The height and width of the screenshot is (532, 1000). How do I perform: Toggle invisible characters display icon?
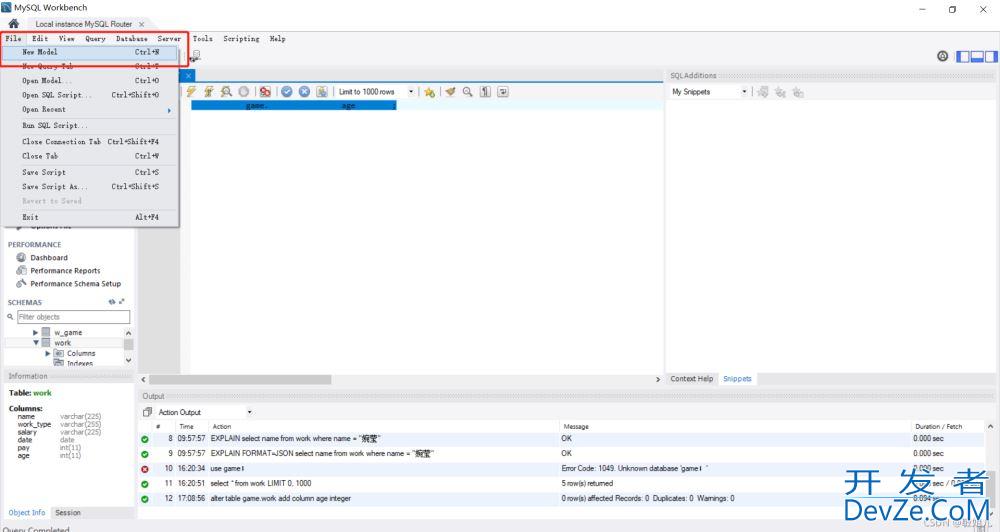[485, 92]
